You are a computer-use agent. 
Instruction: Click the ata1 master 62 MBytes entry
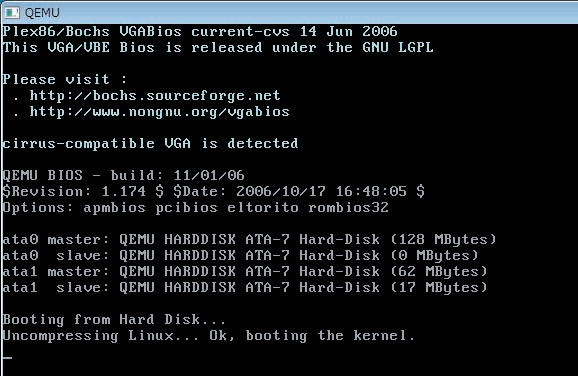tap(245, 272)
